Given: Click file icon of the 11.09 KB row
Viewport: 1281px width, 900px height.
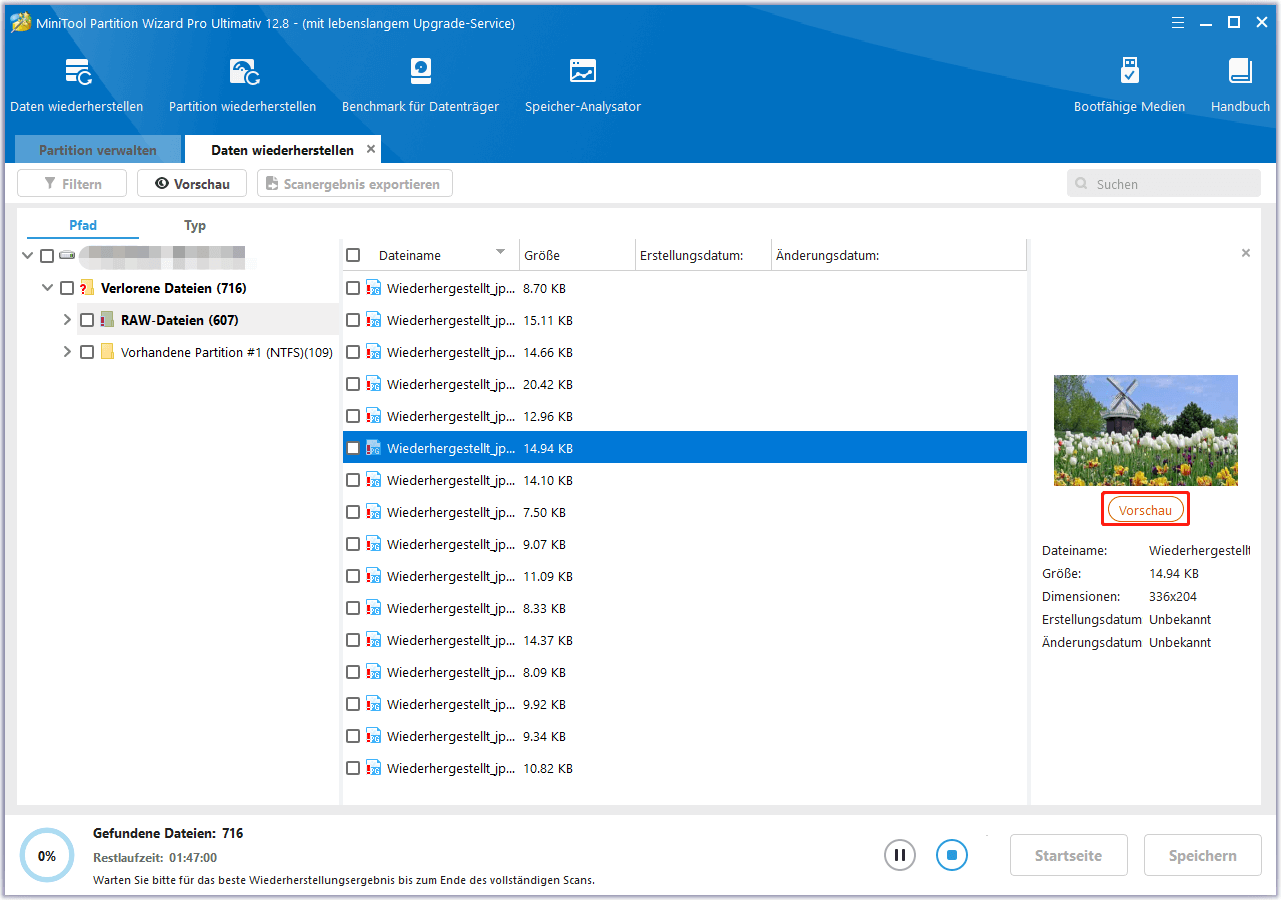Looking at the screenshot, I should pos(374,576).
